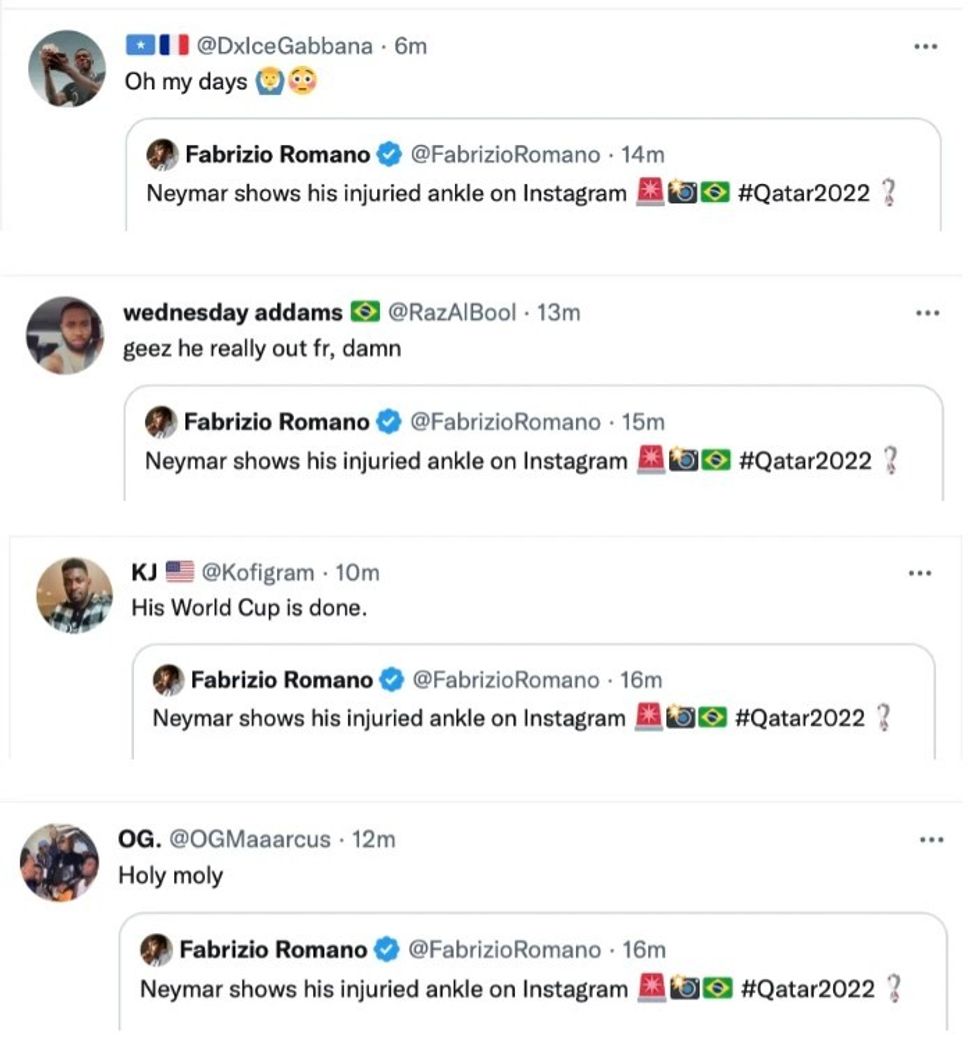Click the "wednesday addams" display name
The image size is (980, 1059).
[232, 313]
